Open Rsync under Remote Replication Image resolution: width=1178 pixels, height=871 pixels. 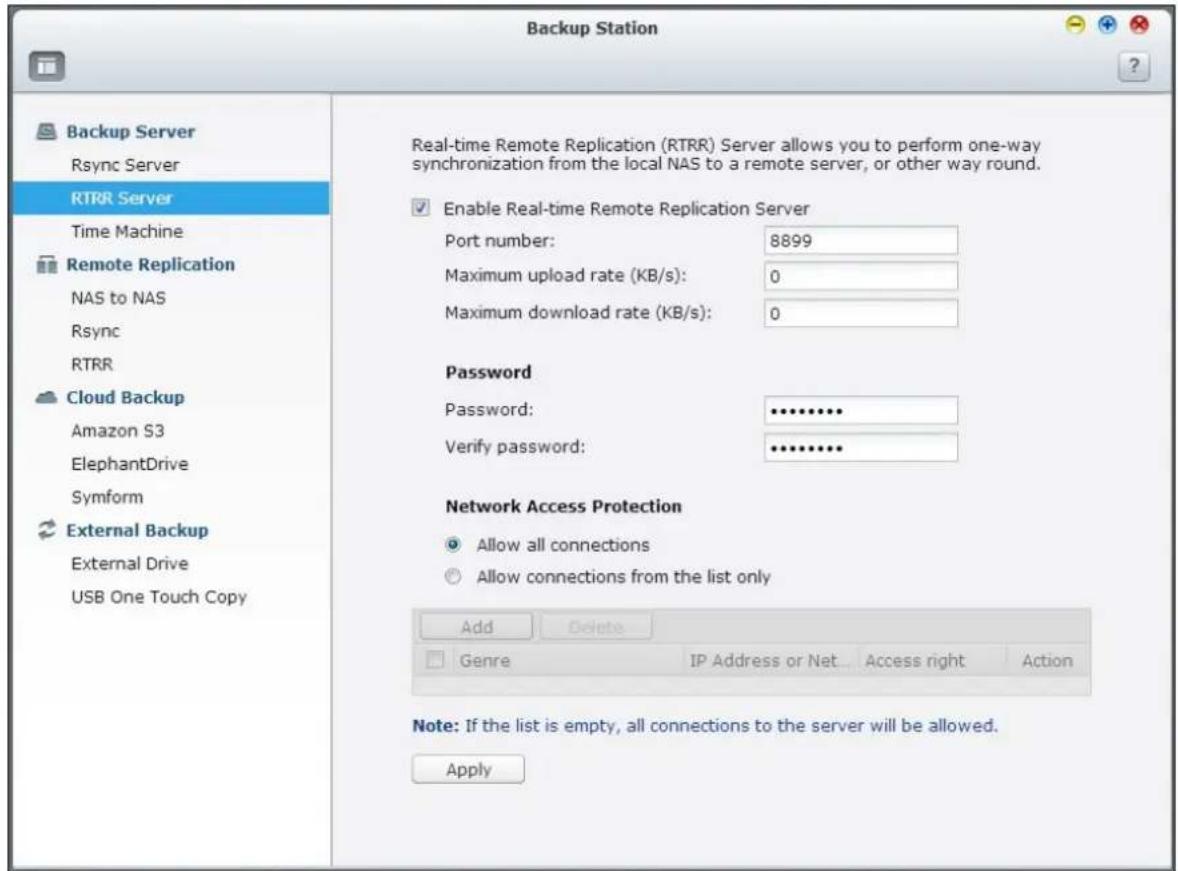tap(95, 331)
